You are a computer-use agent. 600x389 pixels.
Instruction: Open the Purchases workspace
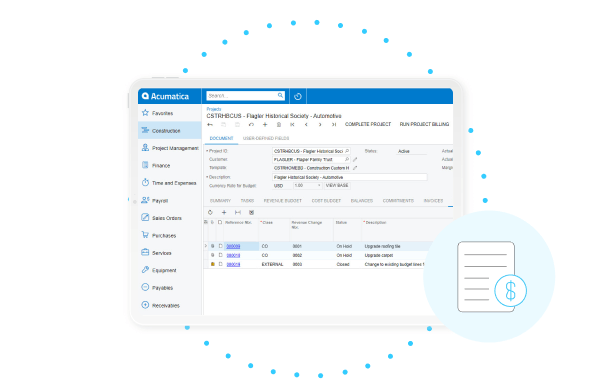(170, 235)
